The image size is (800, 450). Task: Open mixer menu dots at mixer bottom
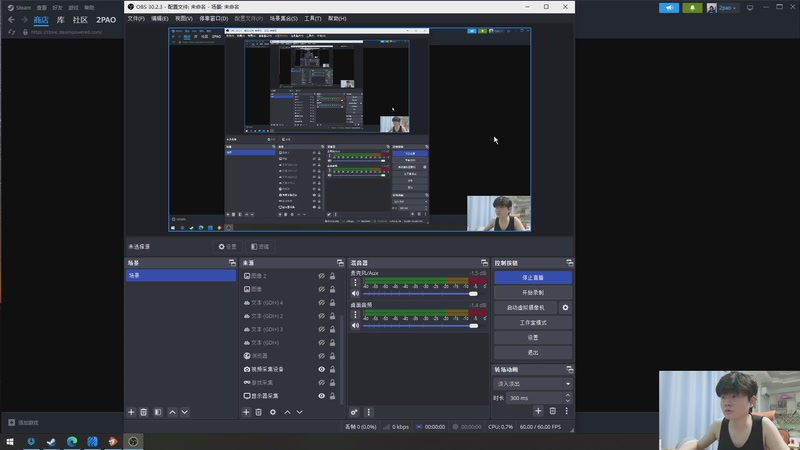coord(368,412)
